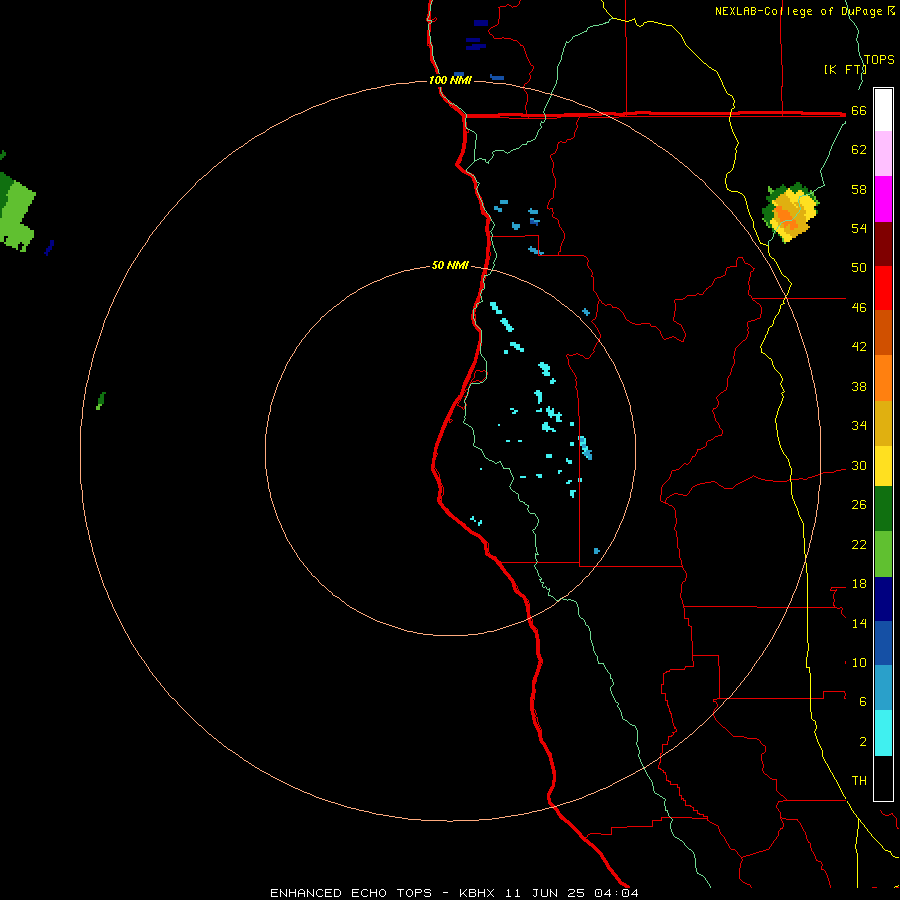
Task: Click the "K FT" units label
Action: pos(844,69)
